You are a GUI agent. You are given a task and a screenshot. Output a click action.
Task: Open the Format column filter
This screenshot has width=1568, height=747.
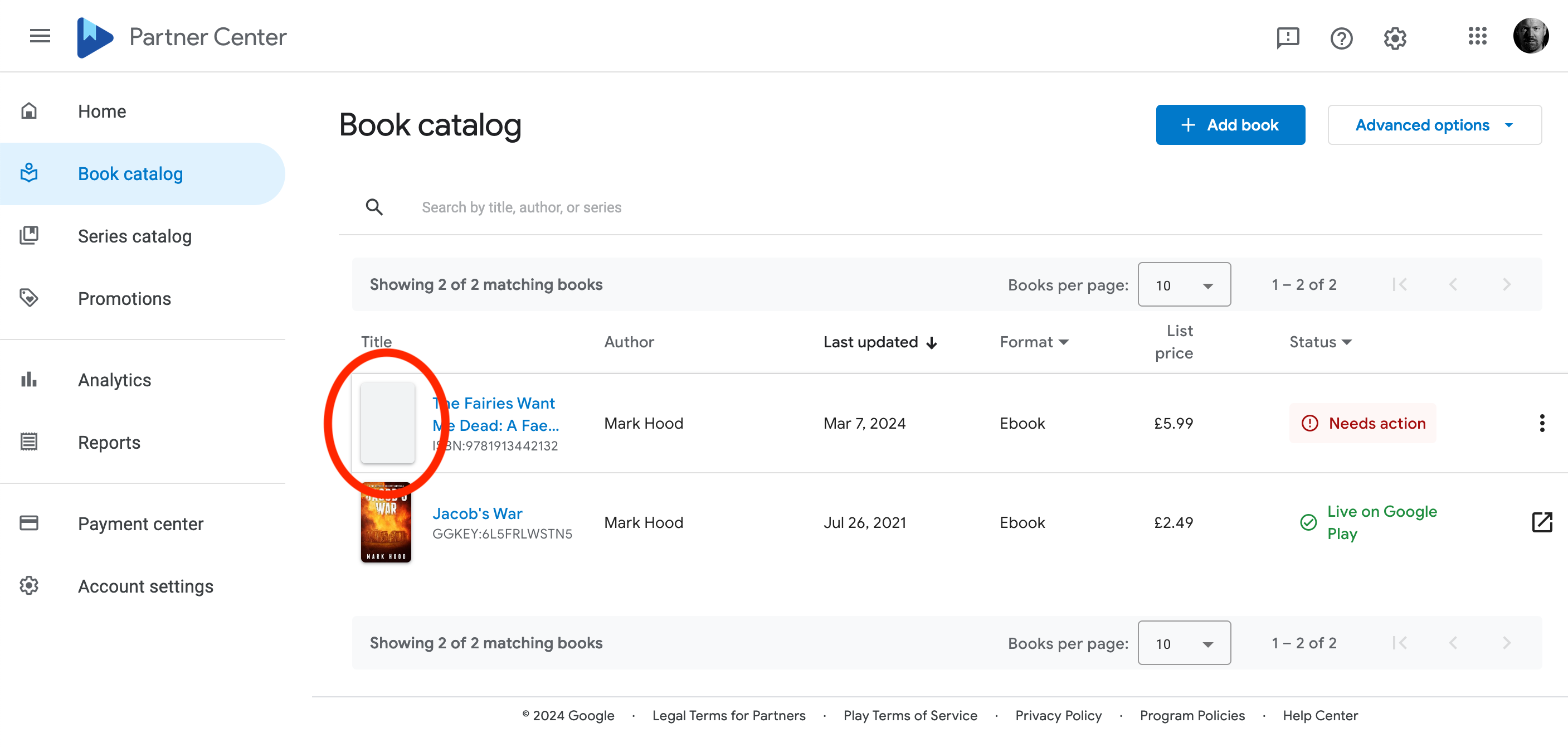click(x=1034, y=342)
